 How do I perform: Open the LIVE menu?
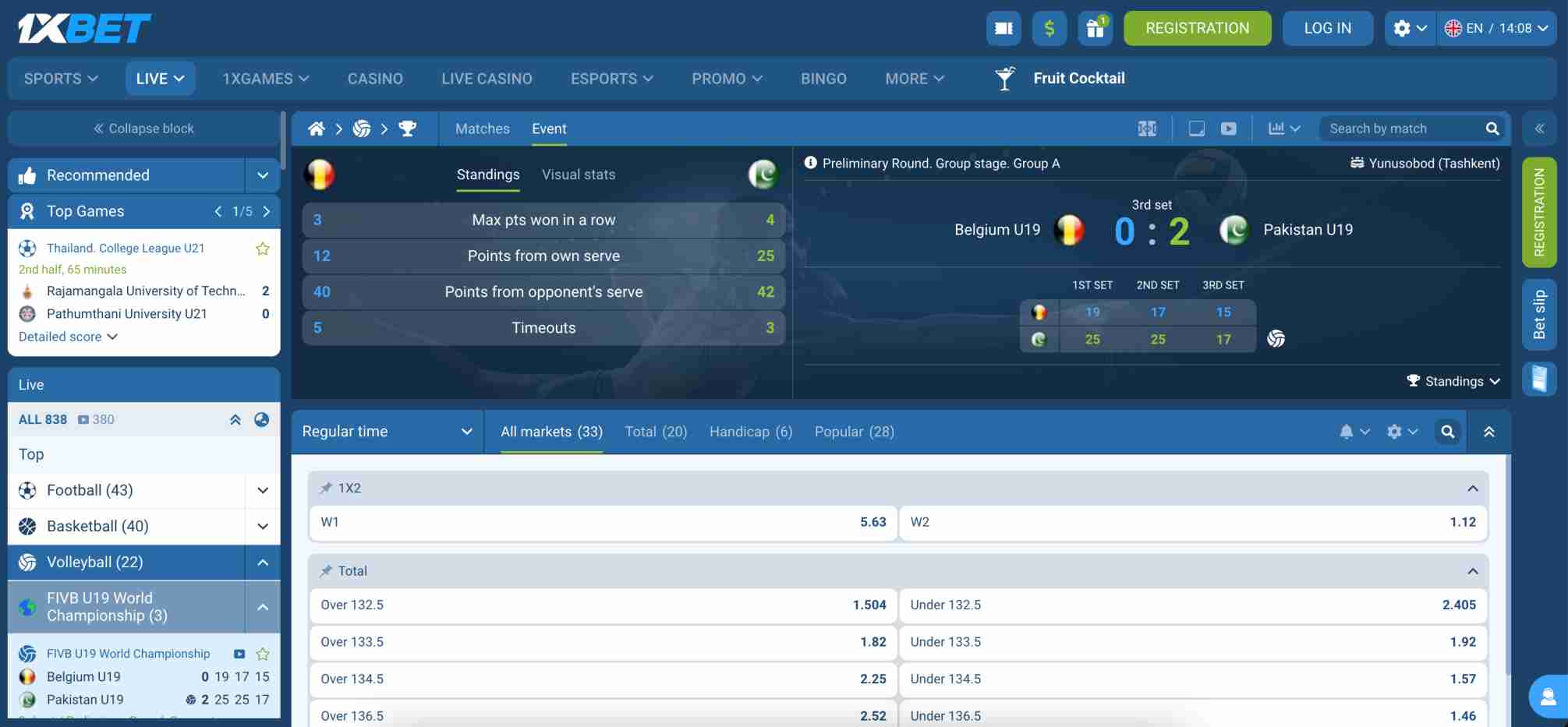coord(160,79)
